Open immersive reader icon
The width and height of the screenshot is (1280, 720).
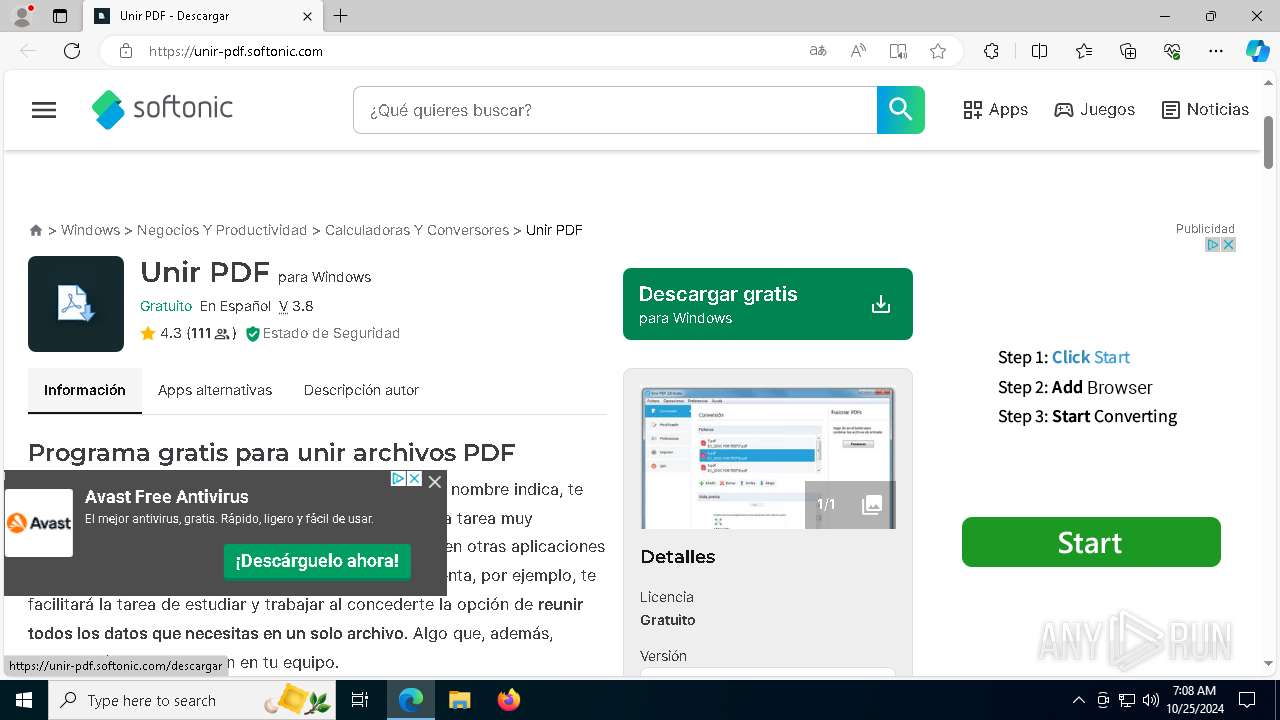[x=898, y=51]
